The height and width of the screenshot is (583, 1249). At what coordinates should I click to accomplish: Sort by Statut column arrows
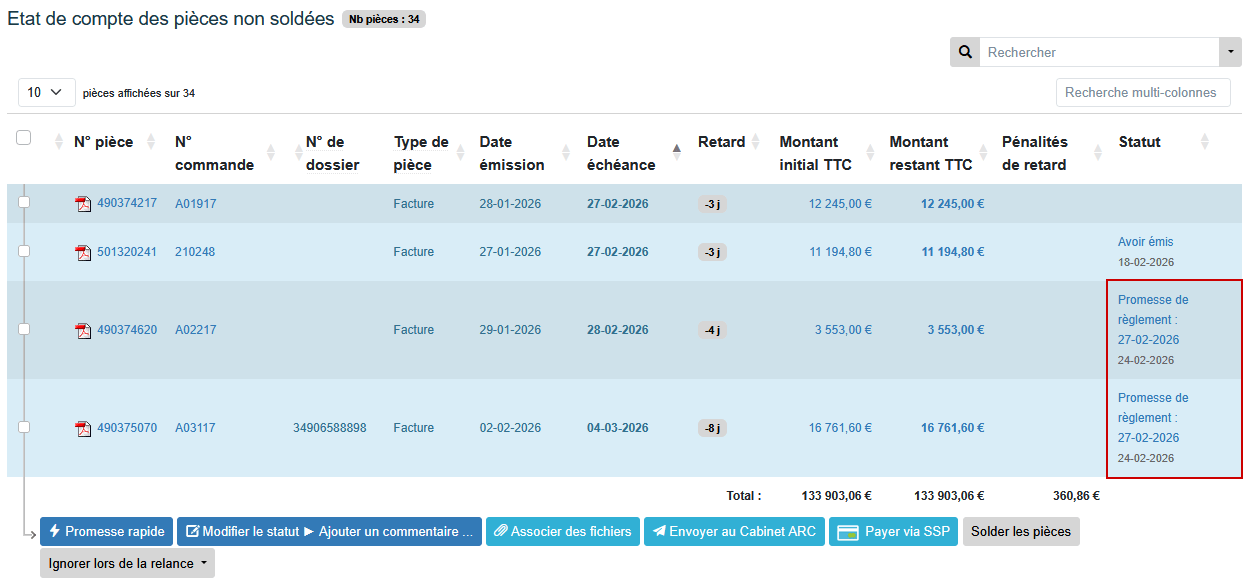[1204, 142]
